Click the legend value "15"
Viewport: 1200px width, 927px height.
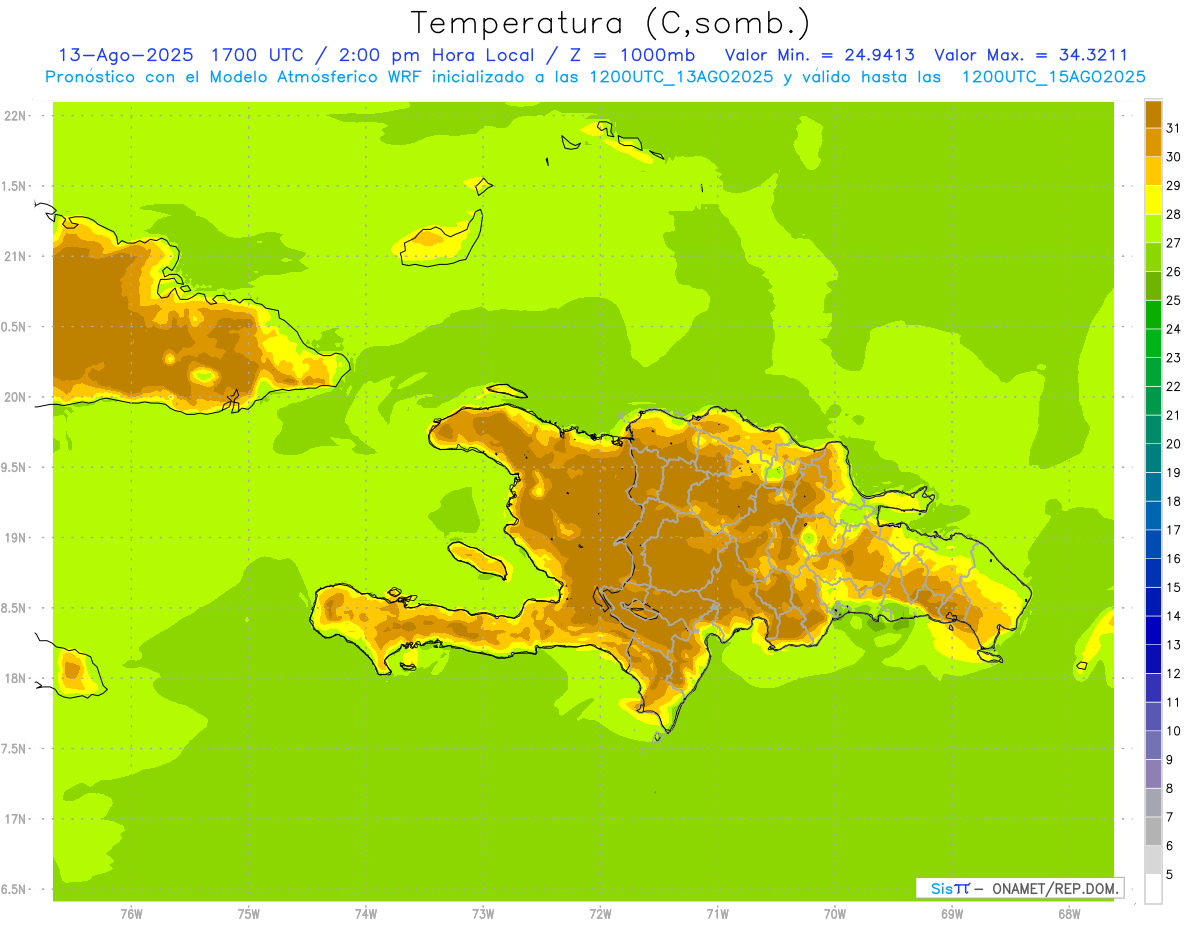1174,587
